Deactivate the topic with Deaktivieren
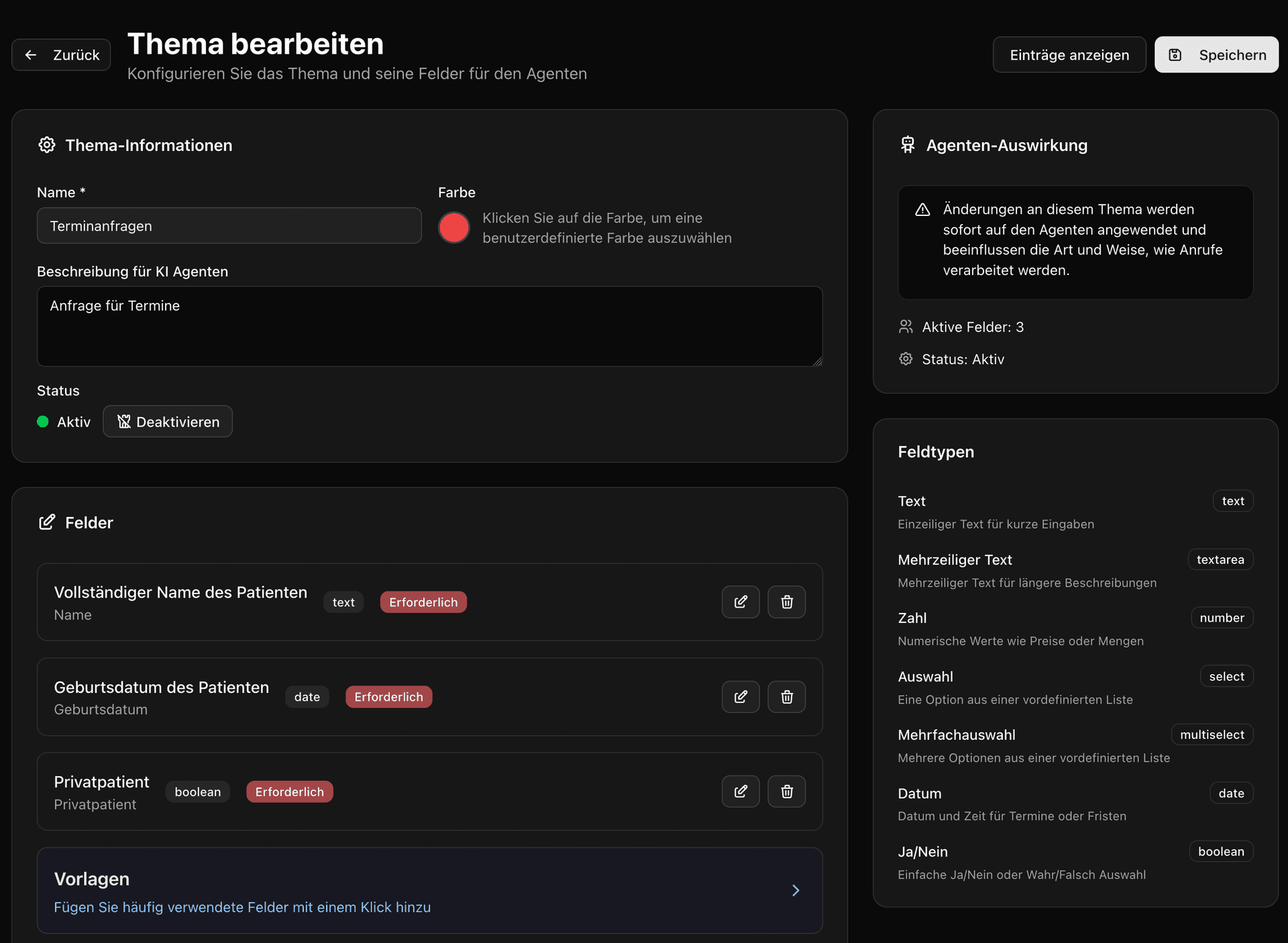Screen dimensions: 1288x943 pos(168,421)
